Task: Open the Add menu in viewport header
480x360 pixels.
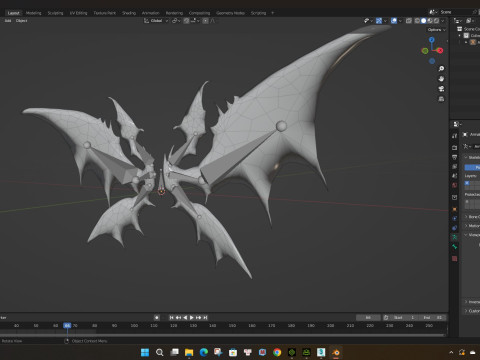Action: pyautogui.click(x=8, y=21)
